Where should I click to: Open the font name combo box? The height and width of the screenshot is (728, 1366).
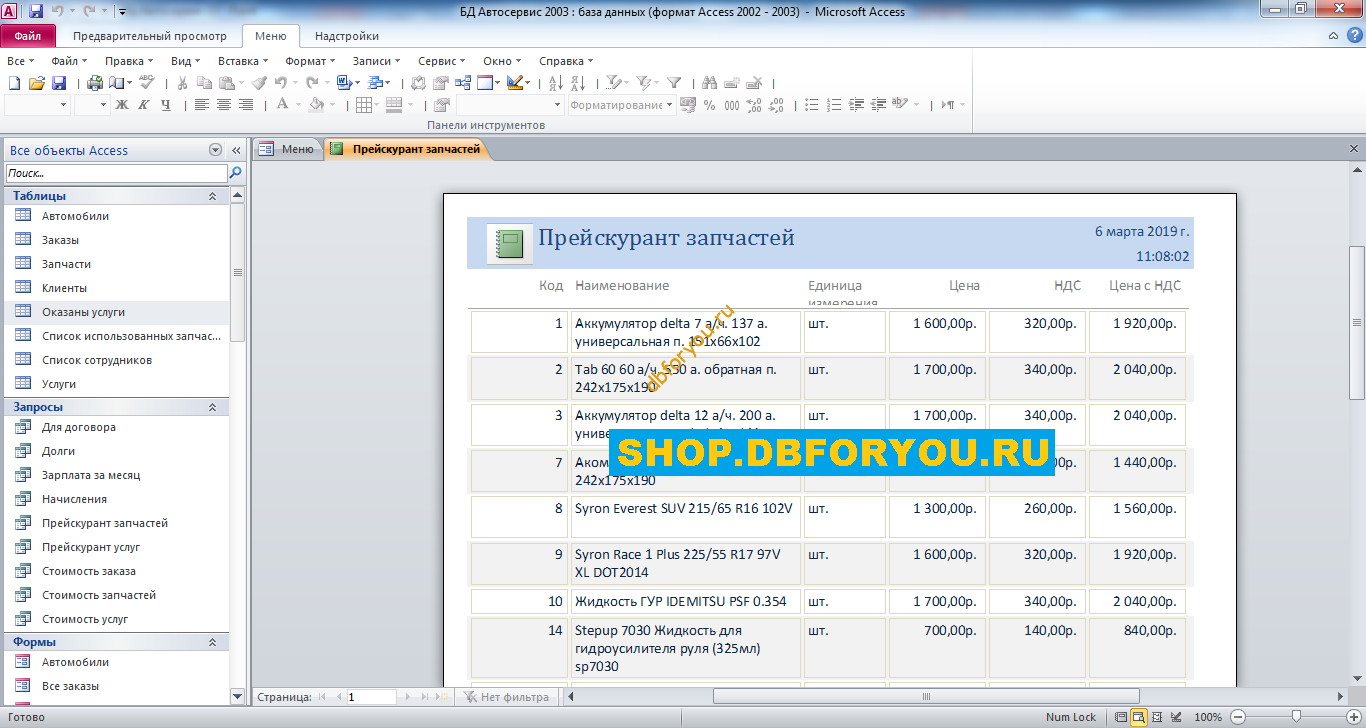pyautogui.click(x=37, y=105)
